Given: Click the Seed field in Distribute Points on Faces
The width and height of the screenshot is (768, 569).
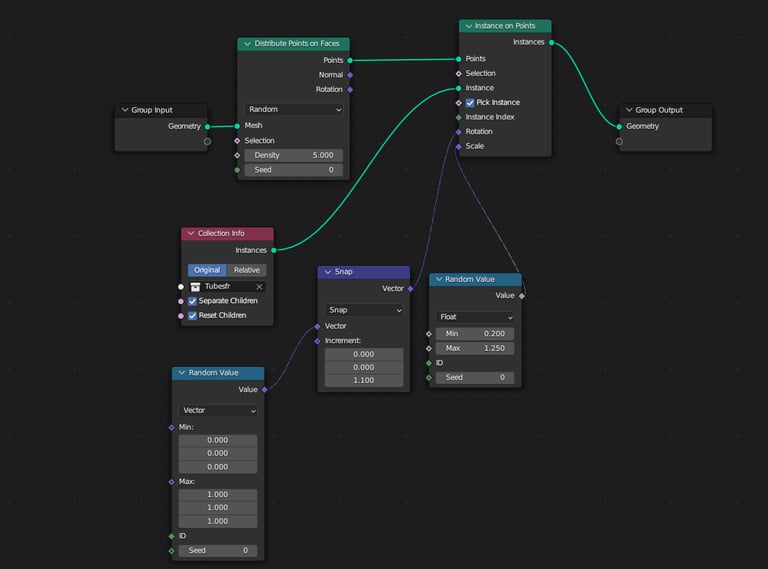Looking at the screenshot, I should 294,170.
